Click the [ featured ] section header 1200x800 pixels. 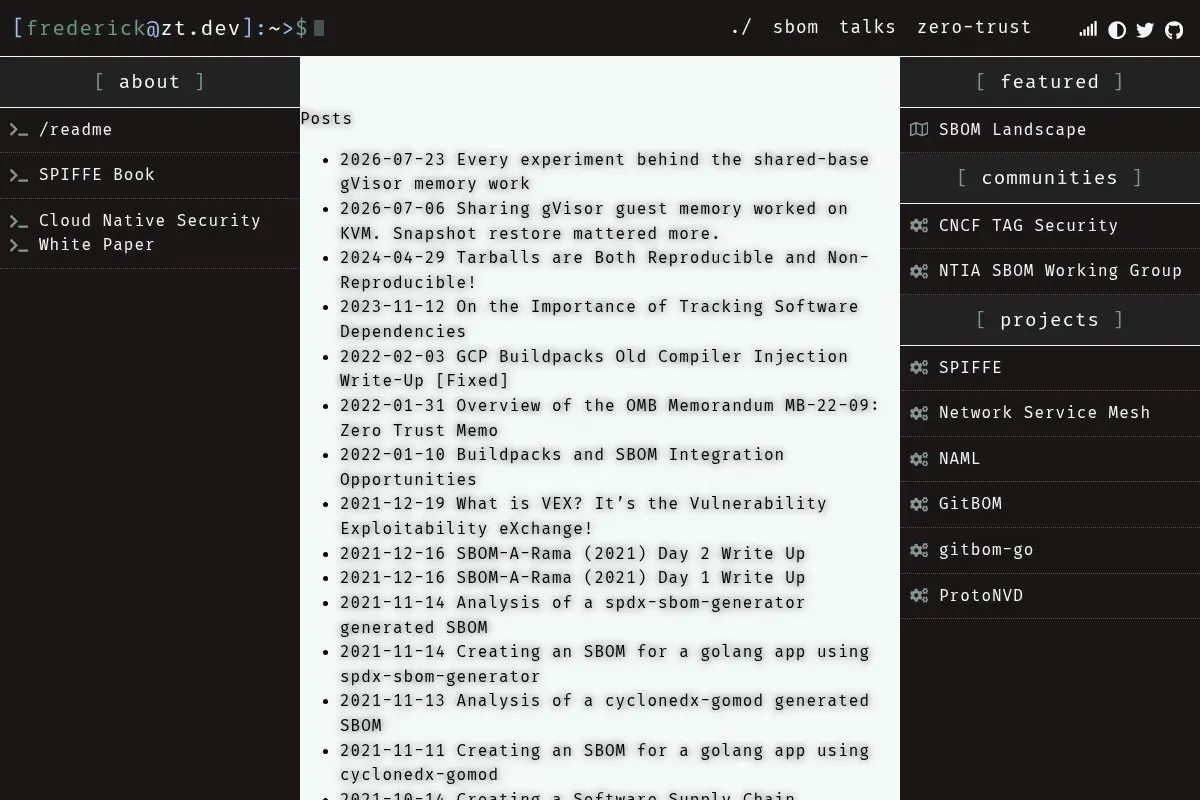coord(1050,82)
